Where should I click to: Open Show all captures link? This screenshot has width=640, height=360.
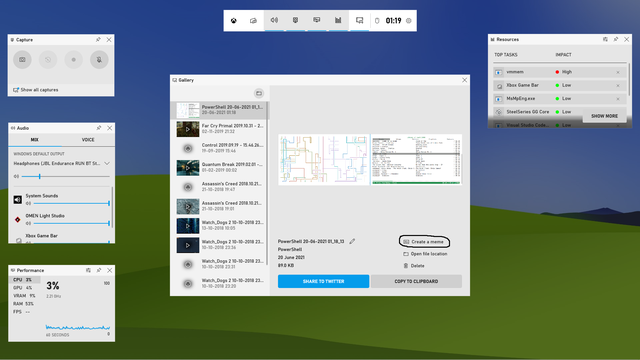click(36, 90)
